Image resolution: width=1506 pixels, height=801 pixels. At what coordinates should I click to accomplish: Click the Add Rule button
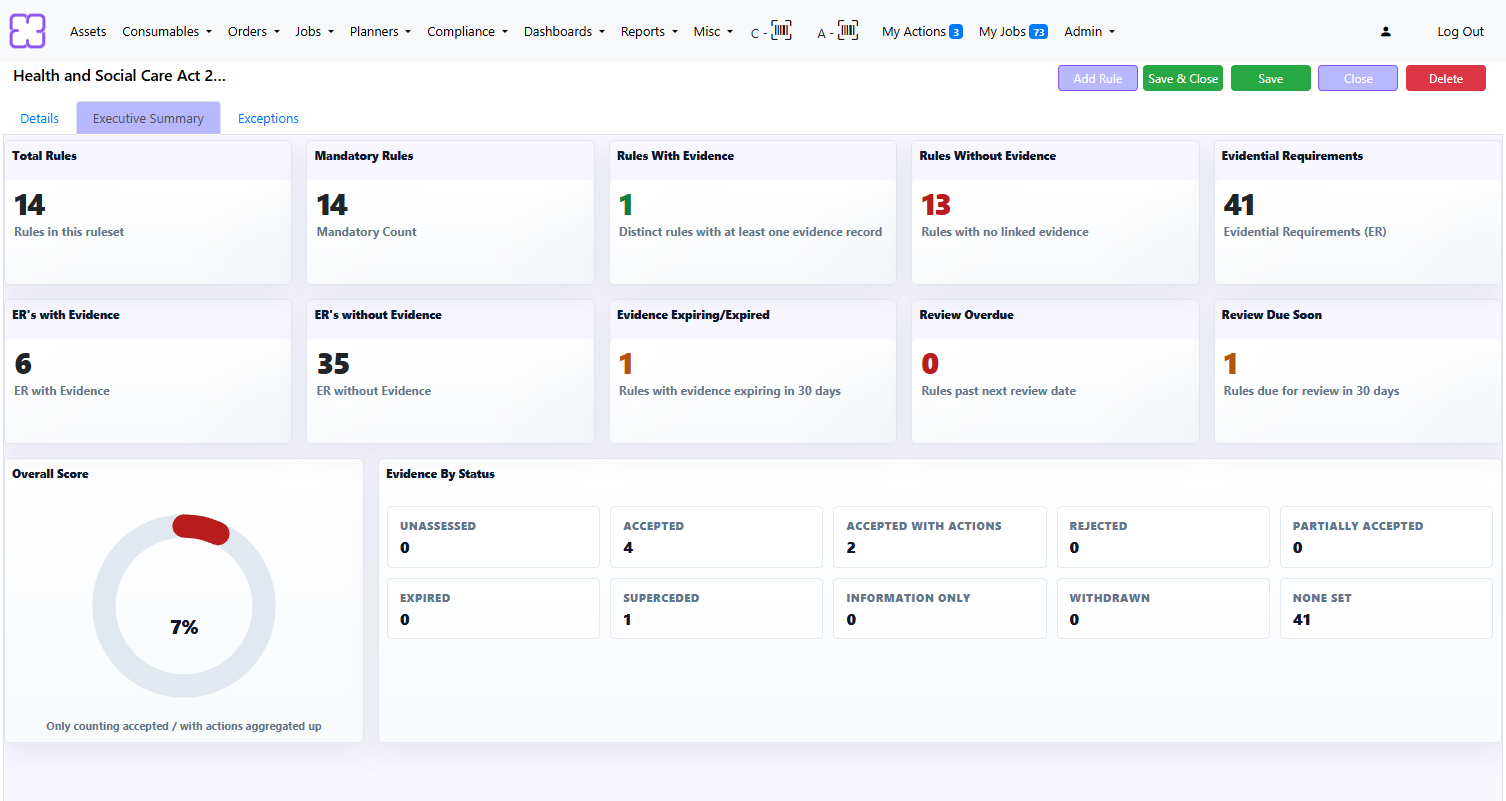click(x=1098, y=79)
